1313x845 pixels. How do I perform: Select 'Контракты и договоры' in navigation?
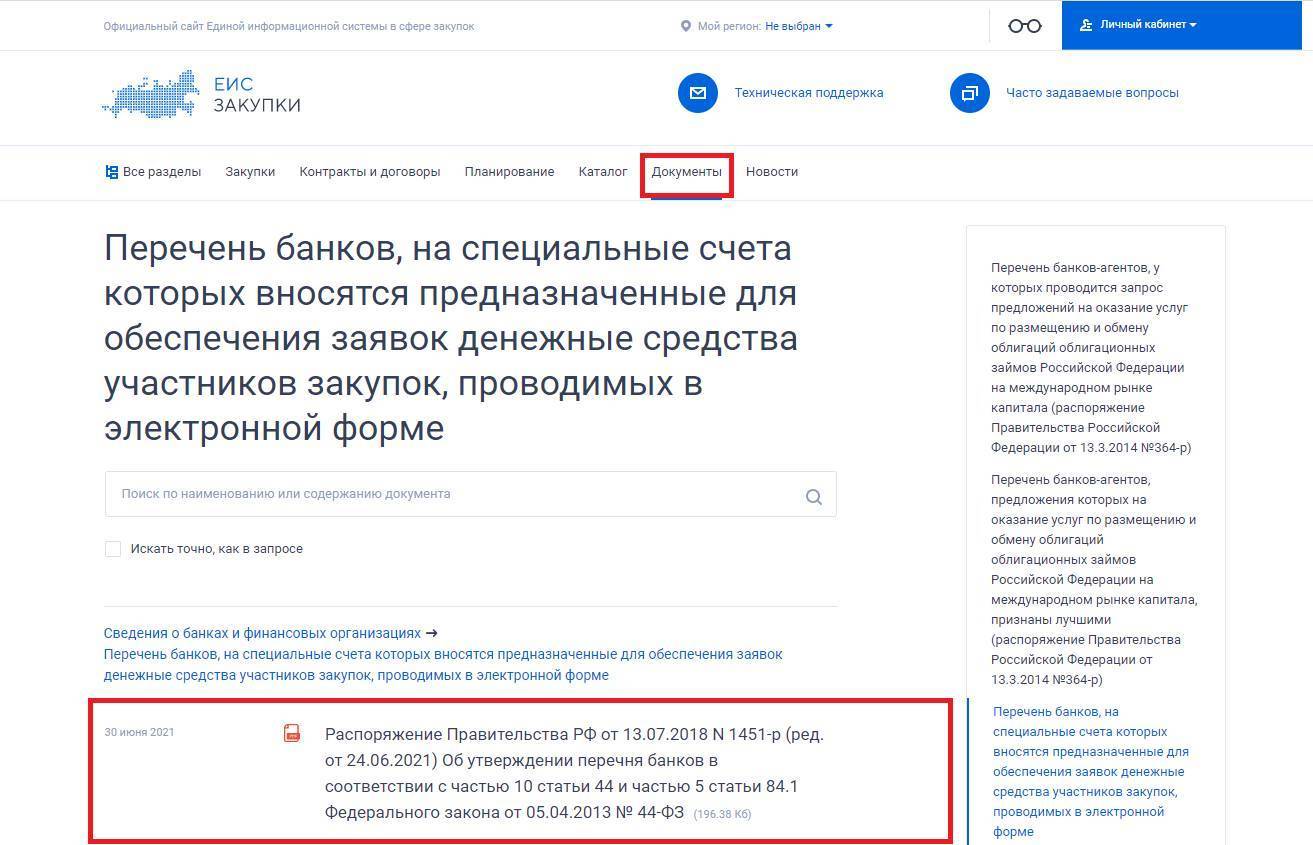(369, 172)
